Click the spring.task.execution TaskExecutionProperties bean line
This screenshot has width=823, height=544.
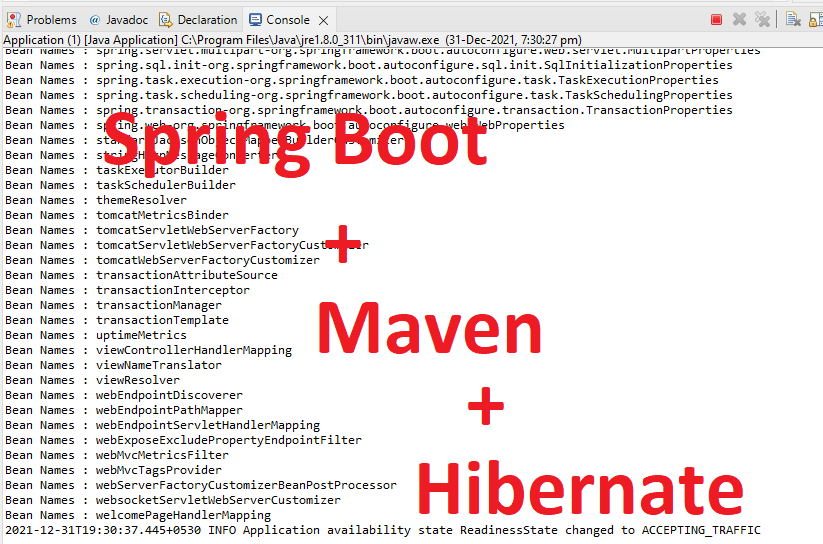point(362,80)
